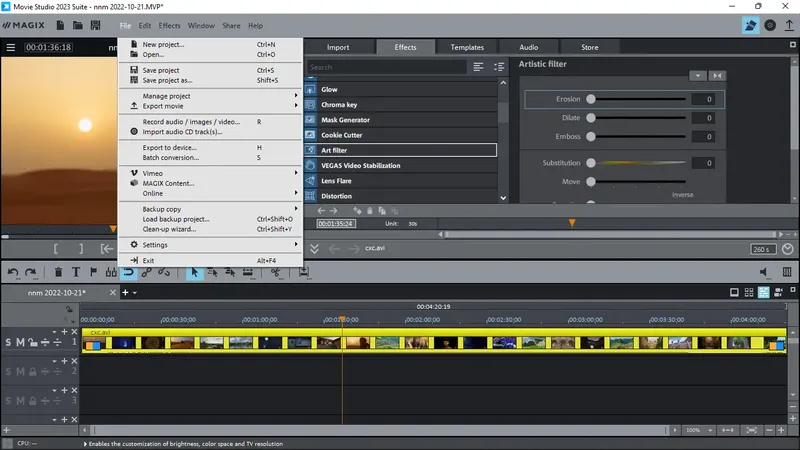The height and width of the screenshot is (450, 800).
Task: Expand the Online submenu
Action: click(x=211, y=193)
